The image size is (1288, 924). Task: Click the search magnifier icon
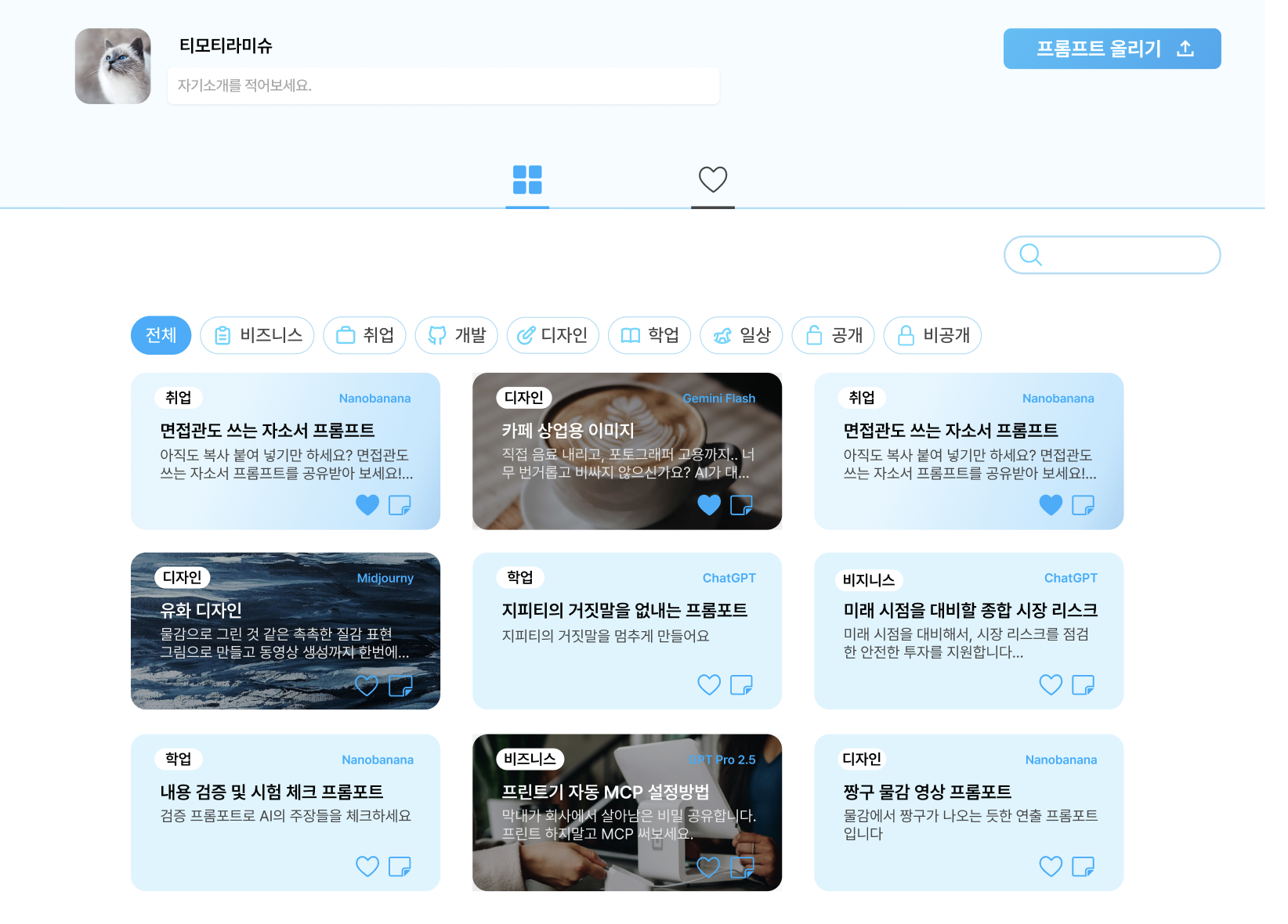pyautogui.click(x=1029, y=254)
